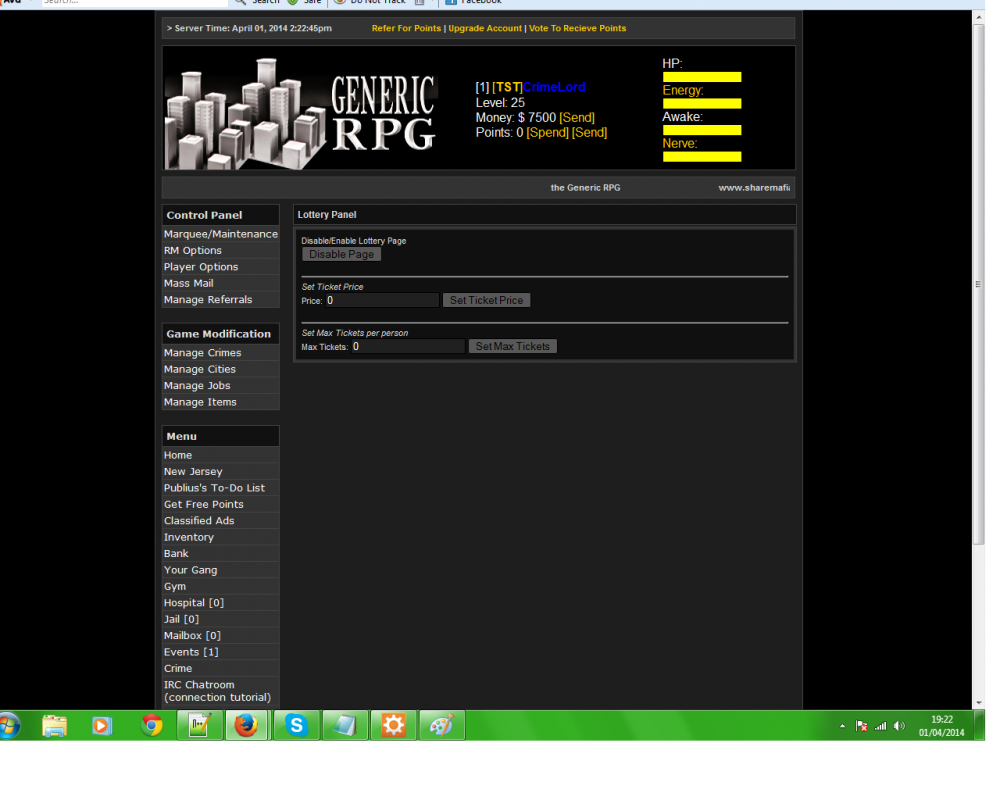Click the Set Ticket Price button
The width and height of the screenshot is (1000, 800).
tap(486, 300)
